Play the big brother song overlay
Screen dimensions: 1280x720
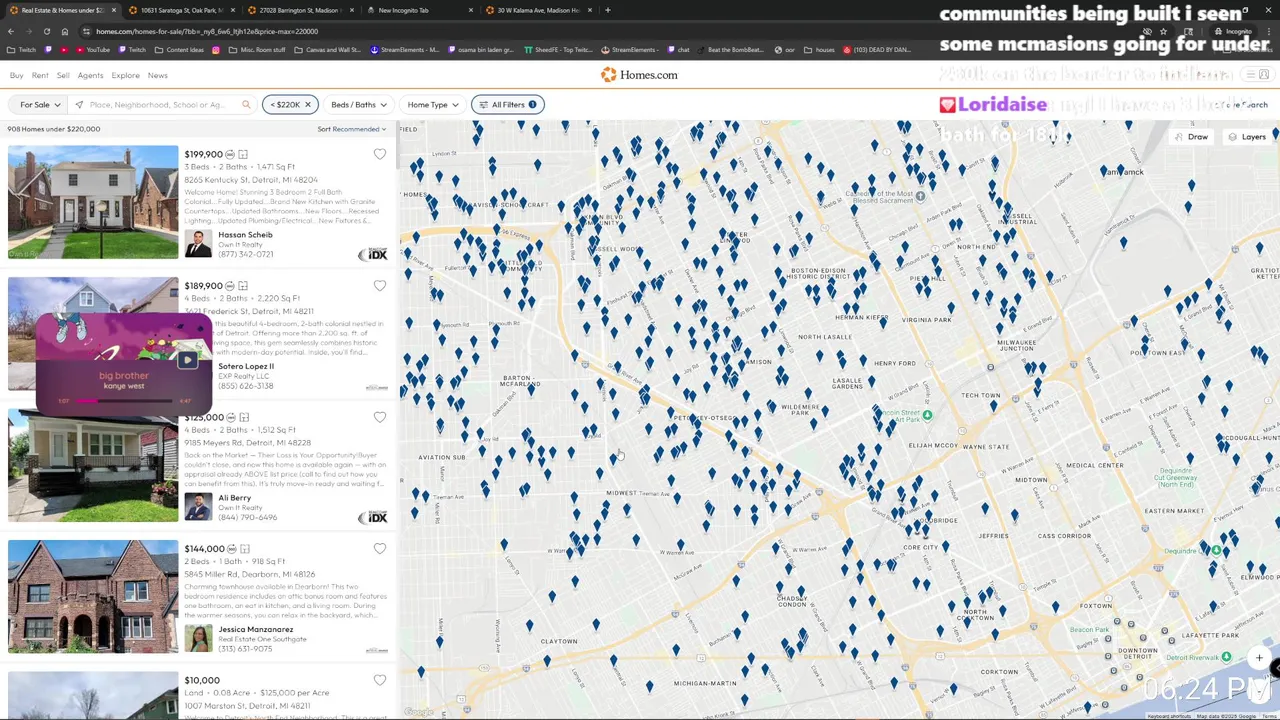(187, 361)
